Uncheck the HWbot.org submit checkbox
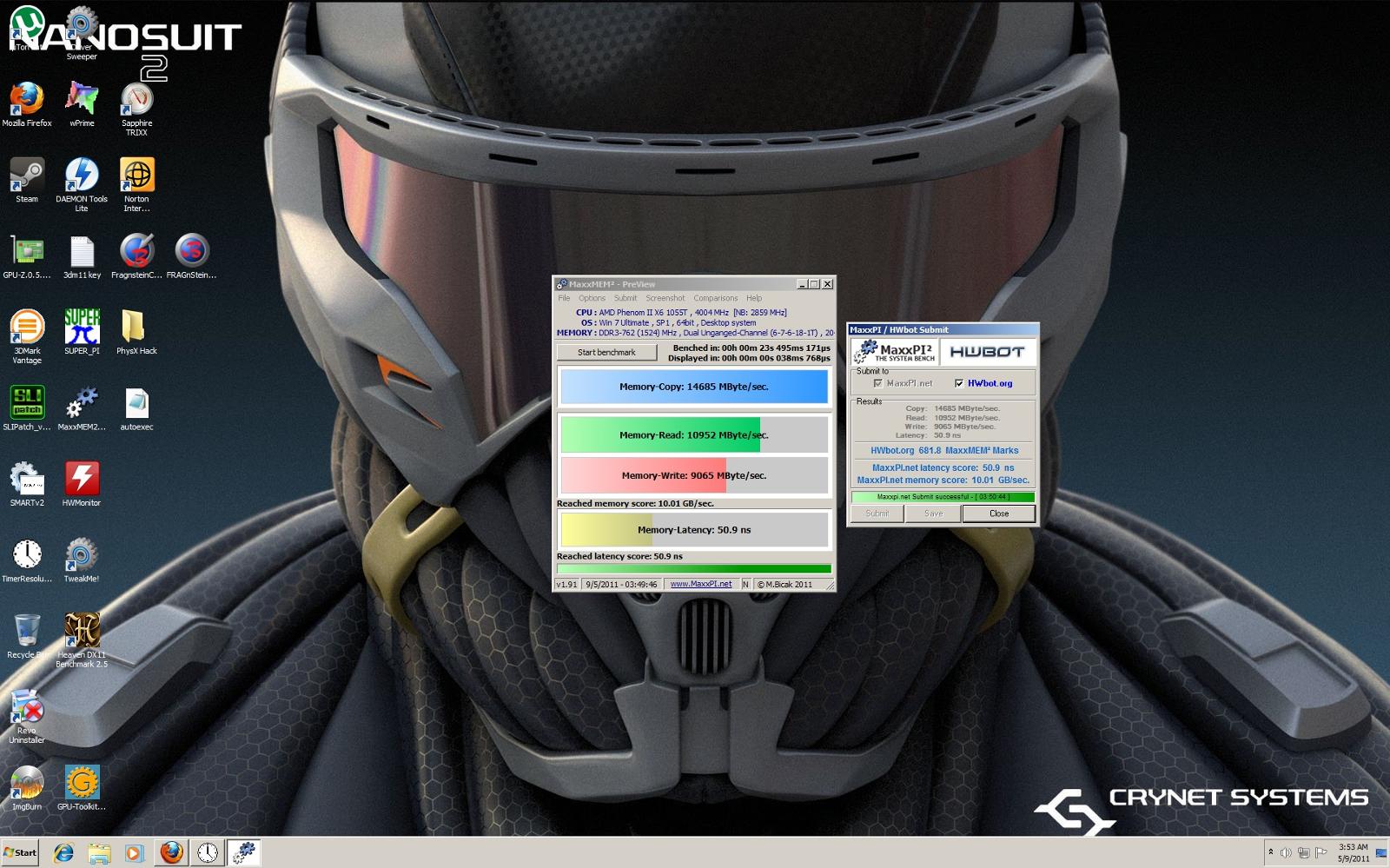 click(x=959, y=383)
